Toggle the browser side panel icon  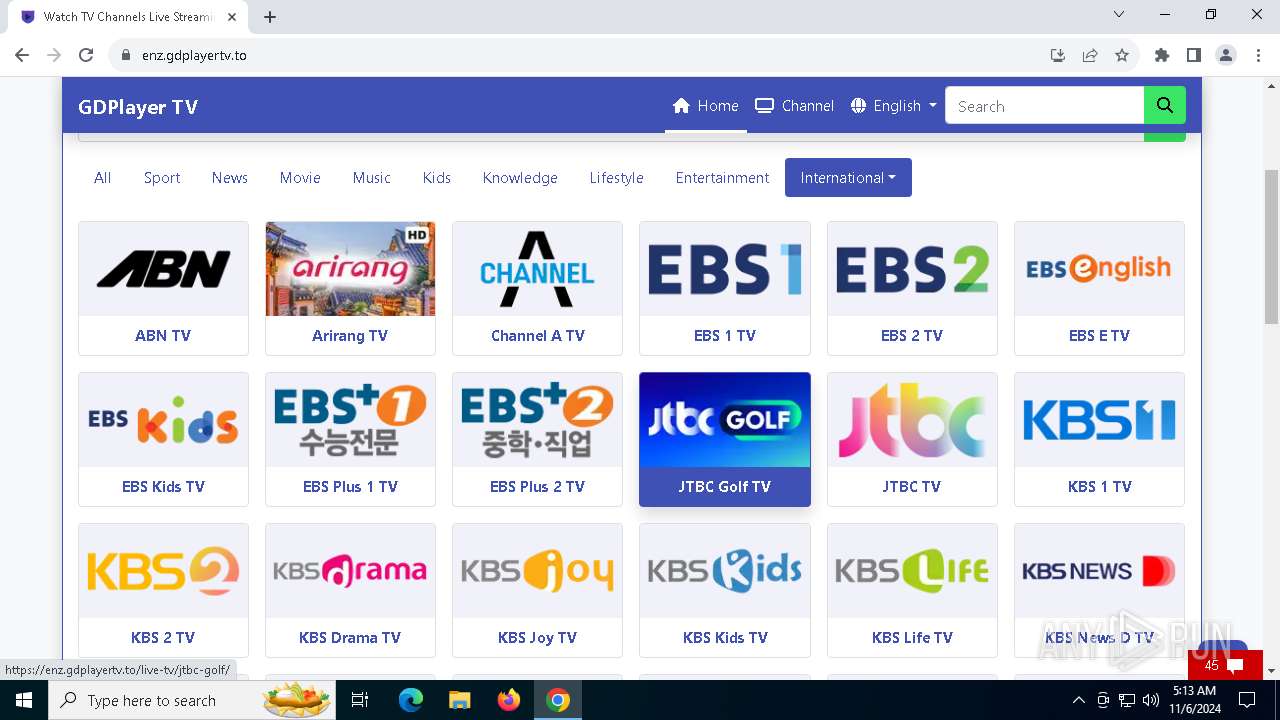(x=1194, y=55)
